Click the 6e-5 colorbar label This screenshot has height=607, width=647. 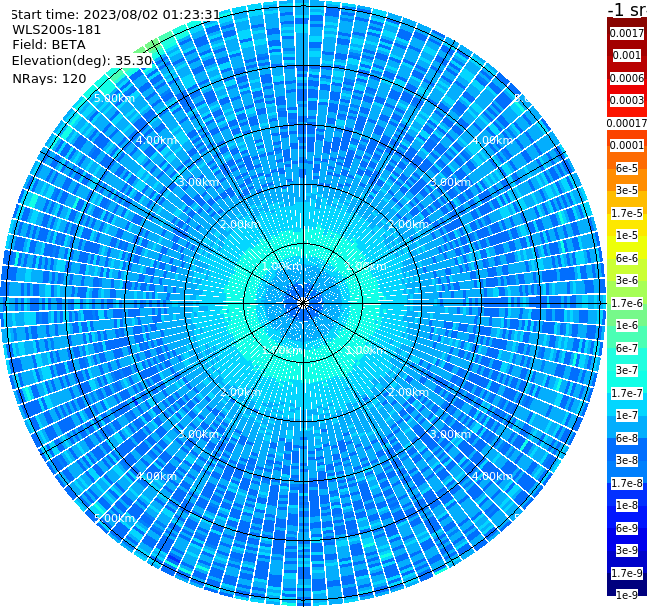pyautogui.click(x=627, y=168)
